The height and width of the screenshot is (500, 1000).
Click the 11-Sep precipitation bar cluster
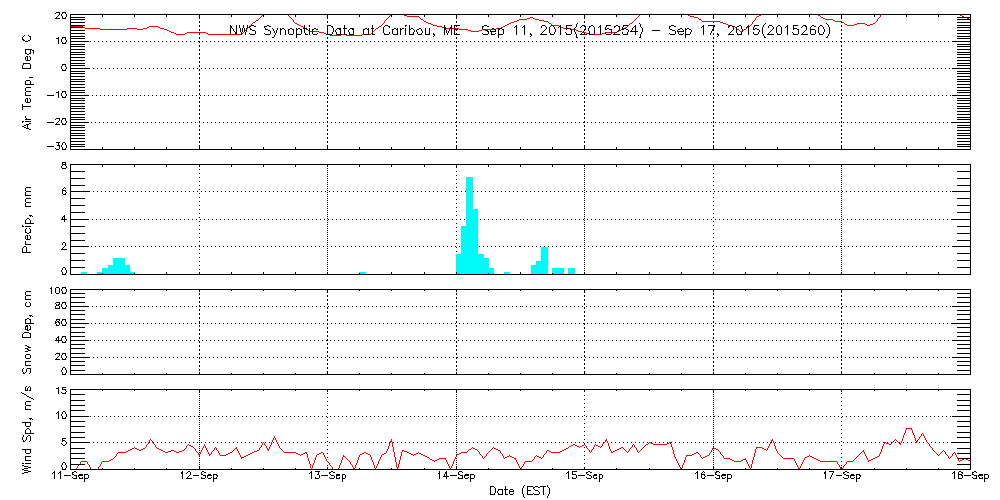tap(116, 267)
